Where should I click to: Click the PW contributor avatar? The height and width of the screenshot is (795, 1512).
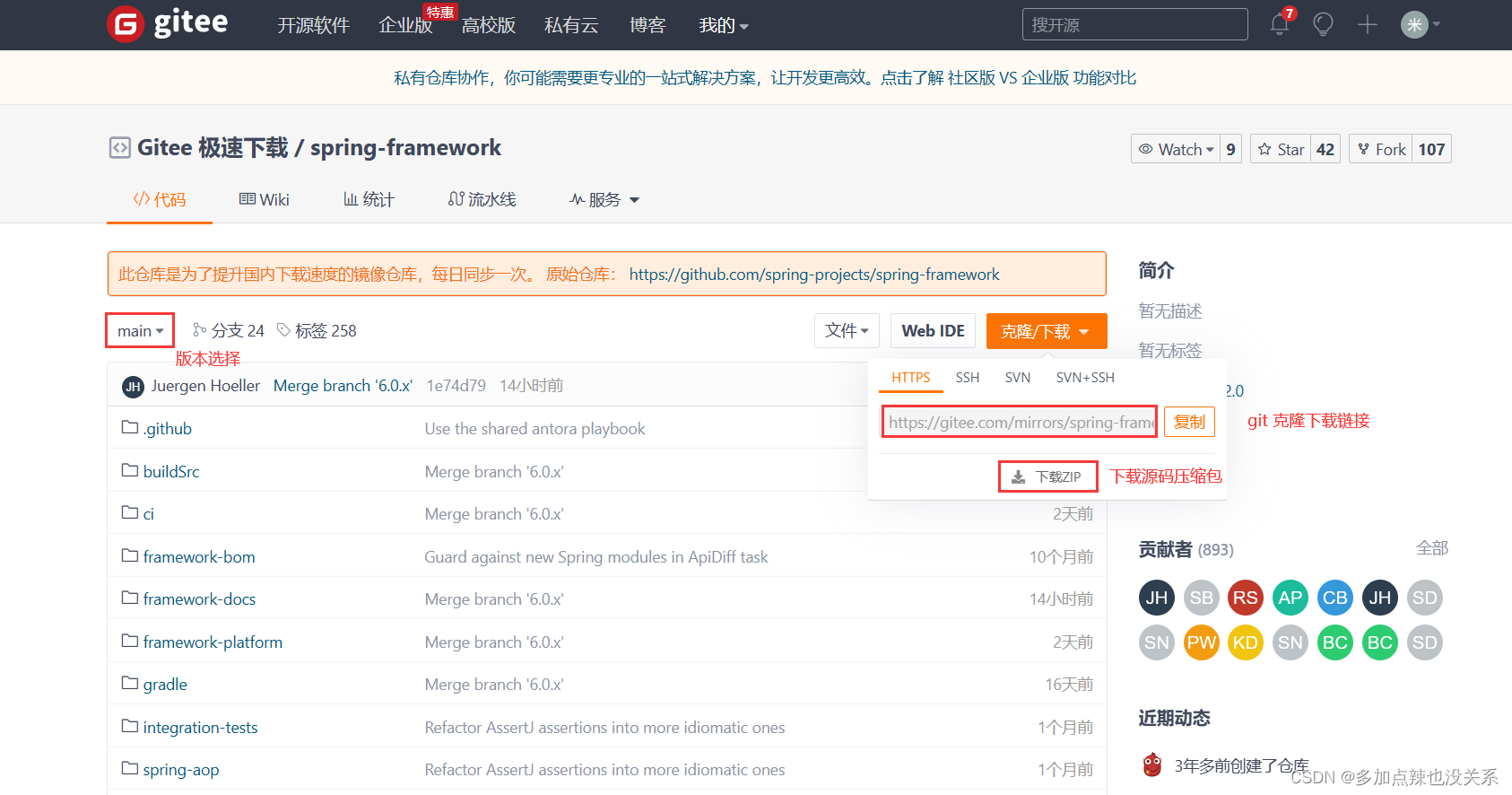(1201, 642)
